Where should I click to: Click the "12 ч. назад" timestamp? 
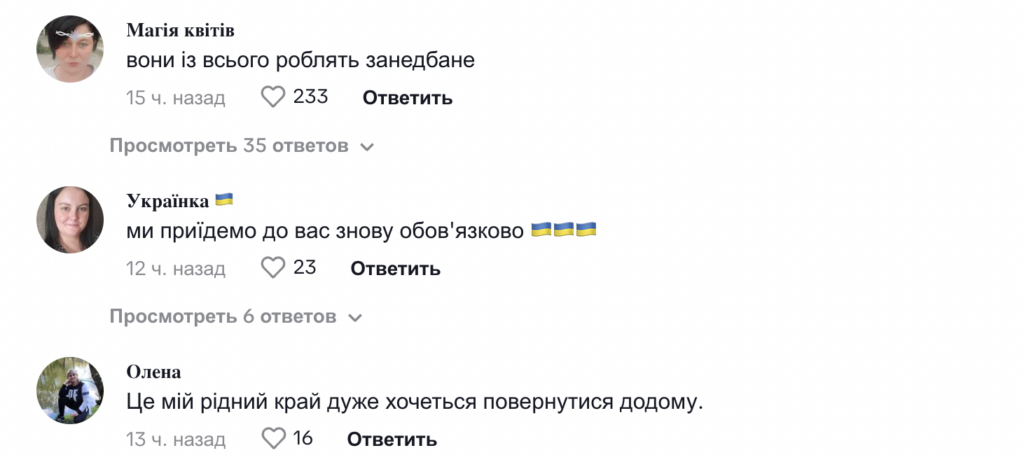coord(176,268)
